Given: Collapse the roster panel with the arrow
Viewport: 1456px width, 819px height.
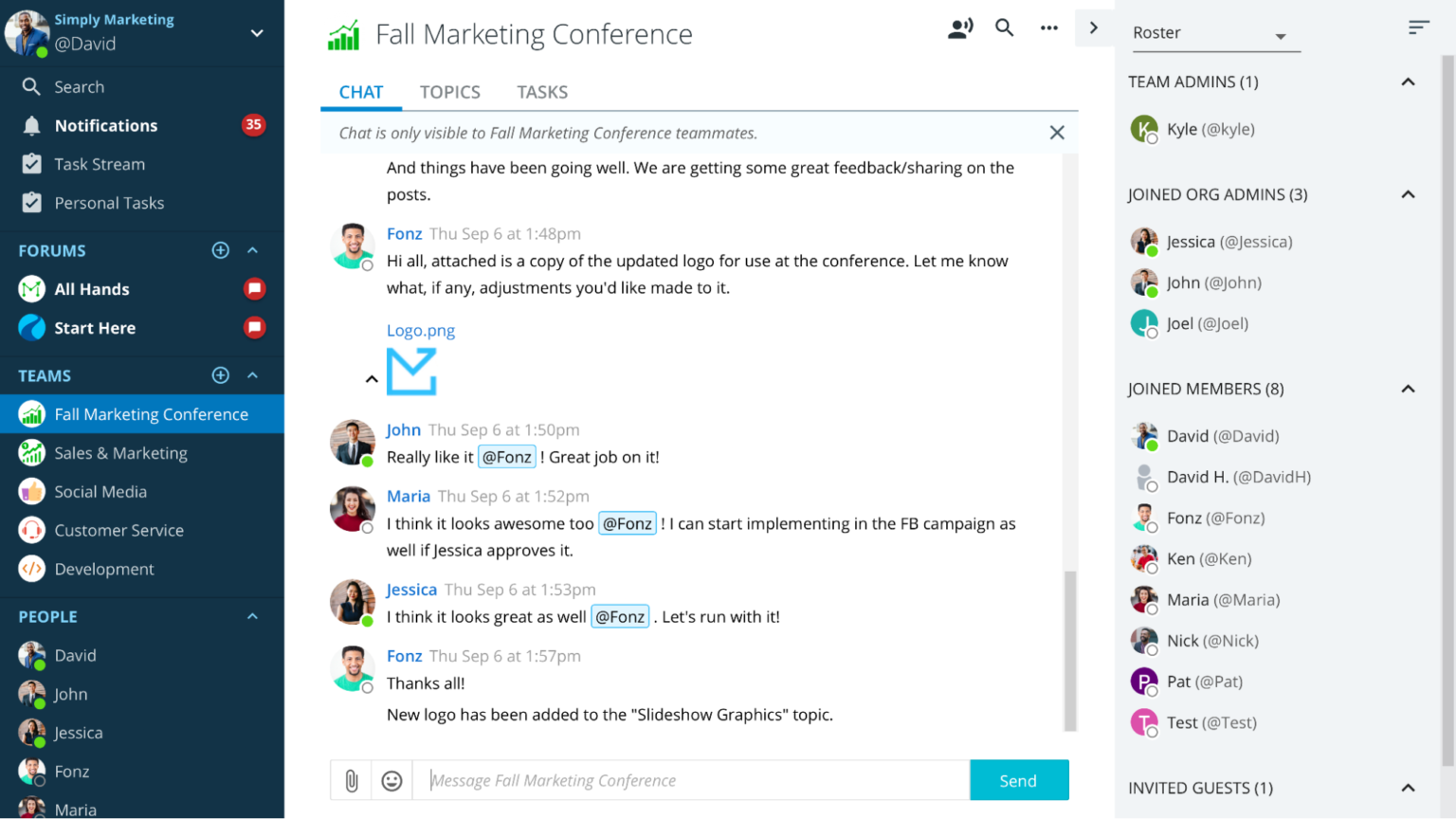Looking at the screenshot, I should pyautogui.click(x=1094, y=28).
